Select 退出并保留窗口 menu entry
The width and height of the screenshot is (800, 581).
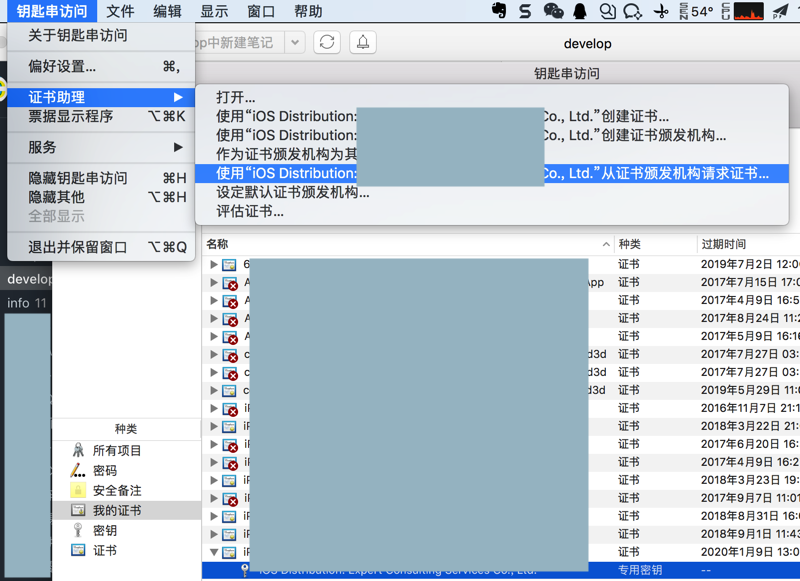(101, 247)
